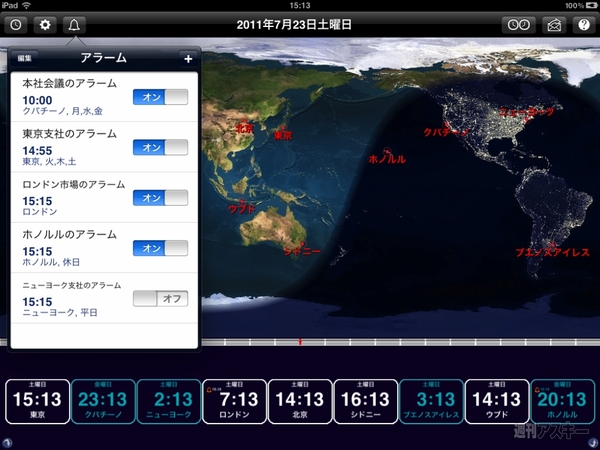
Task: Tap the ニューヨーク 2:13 clock tile
Action: pyautogui.click(x=169, y=401)
